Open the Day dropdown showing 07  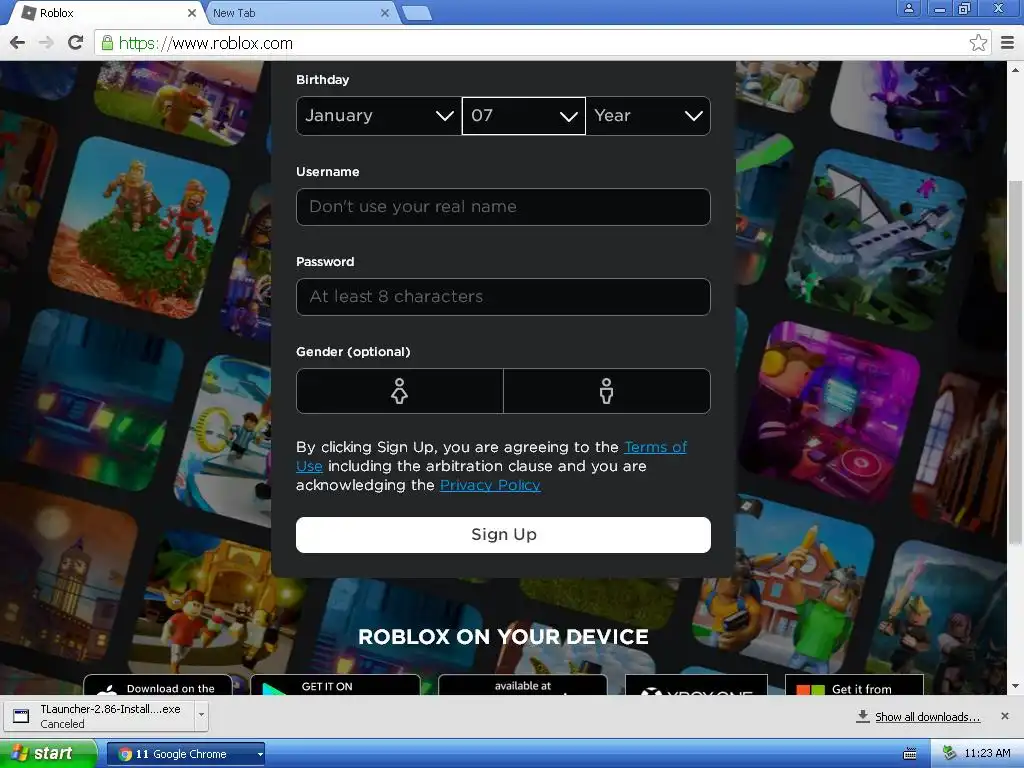(524, 116)
